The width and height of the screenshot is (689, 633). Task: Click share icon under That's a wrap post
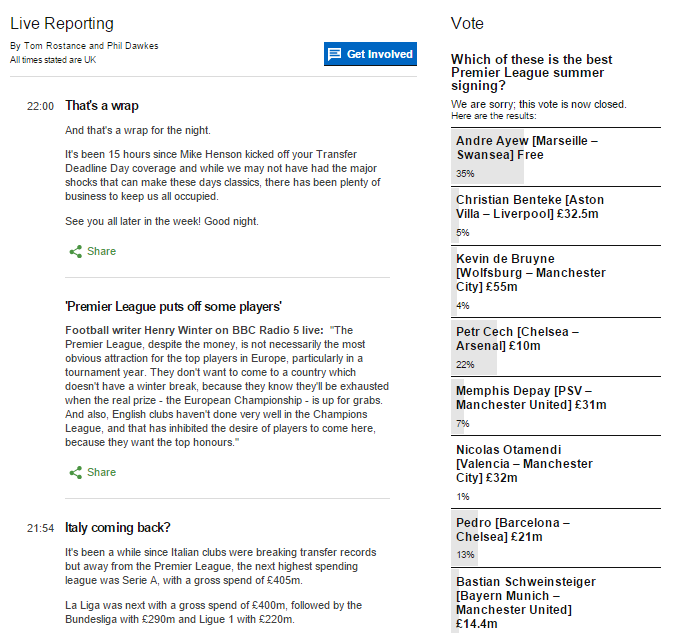click(x=76, y=251)
